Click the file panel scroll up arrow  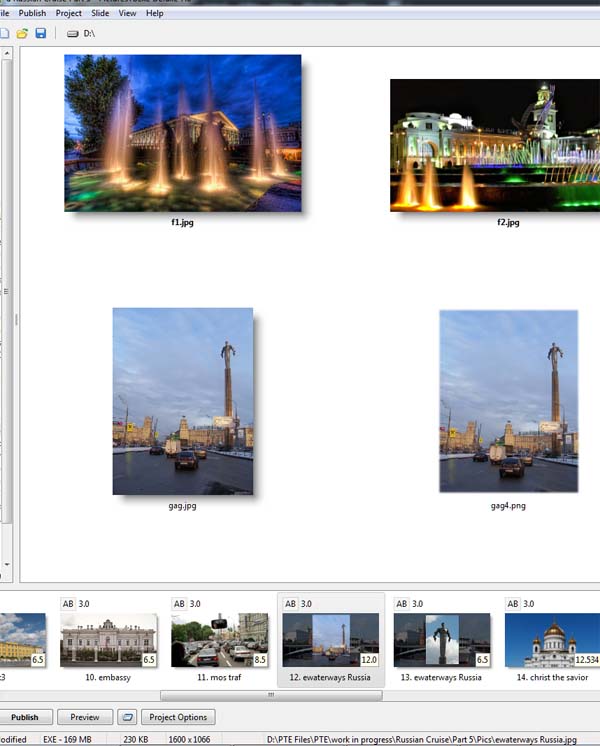(x=7, y=53)
